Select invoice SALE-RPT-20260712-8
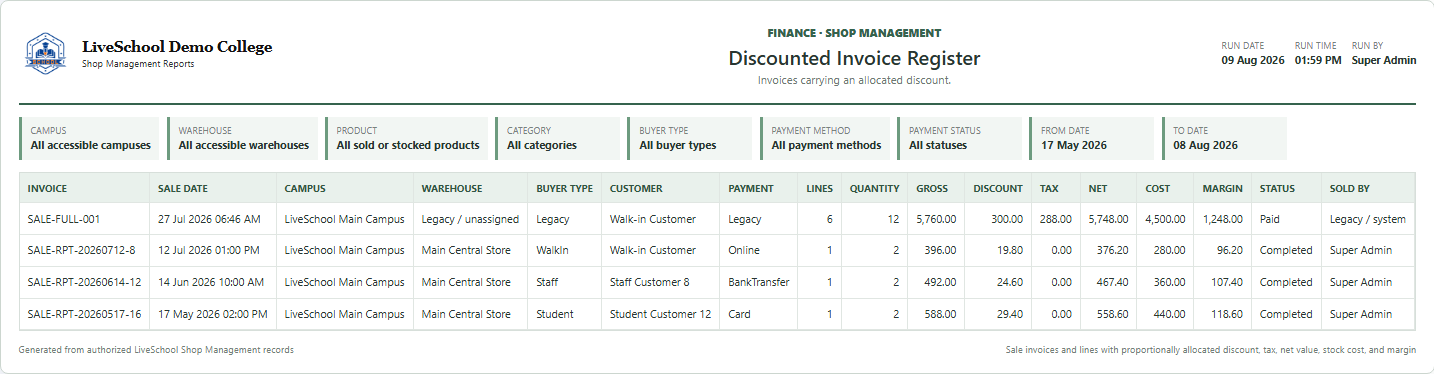This screenshot has width=1435, height=375. 81,251
